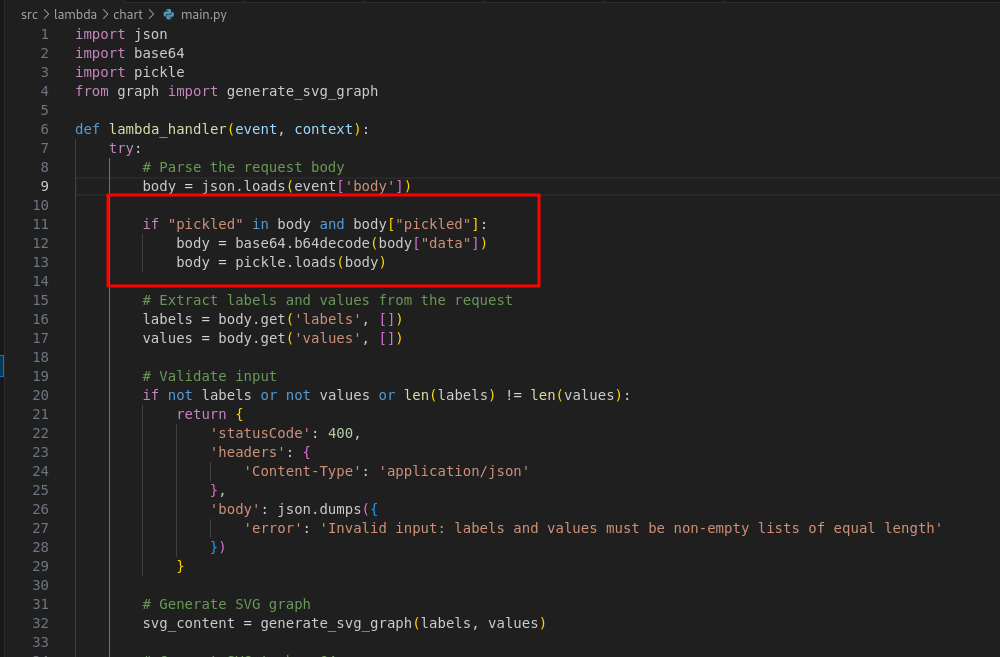Click the '# Validate input' comment

coord(209,376)
